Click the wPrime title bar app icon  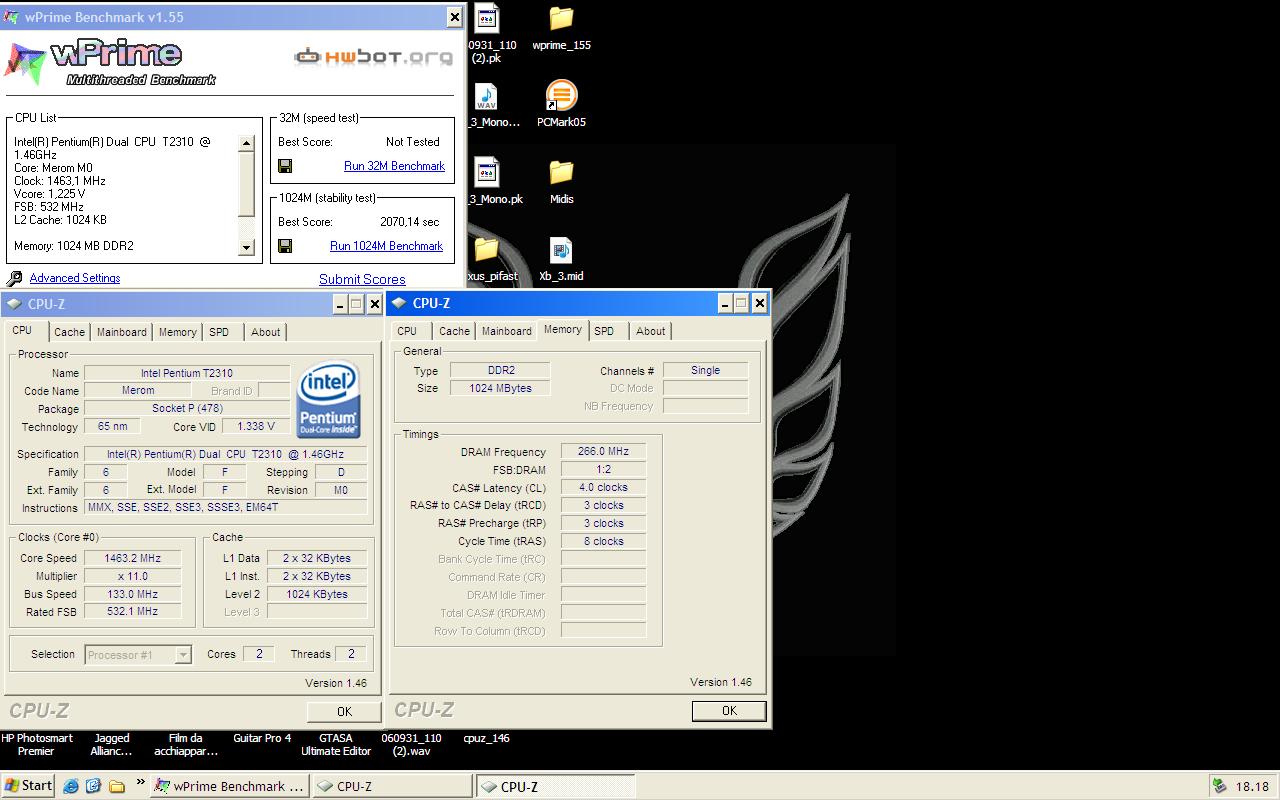click(12, 17)
